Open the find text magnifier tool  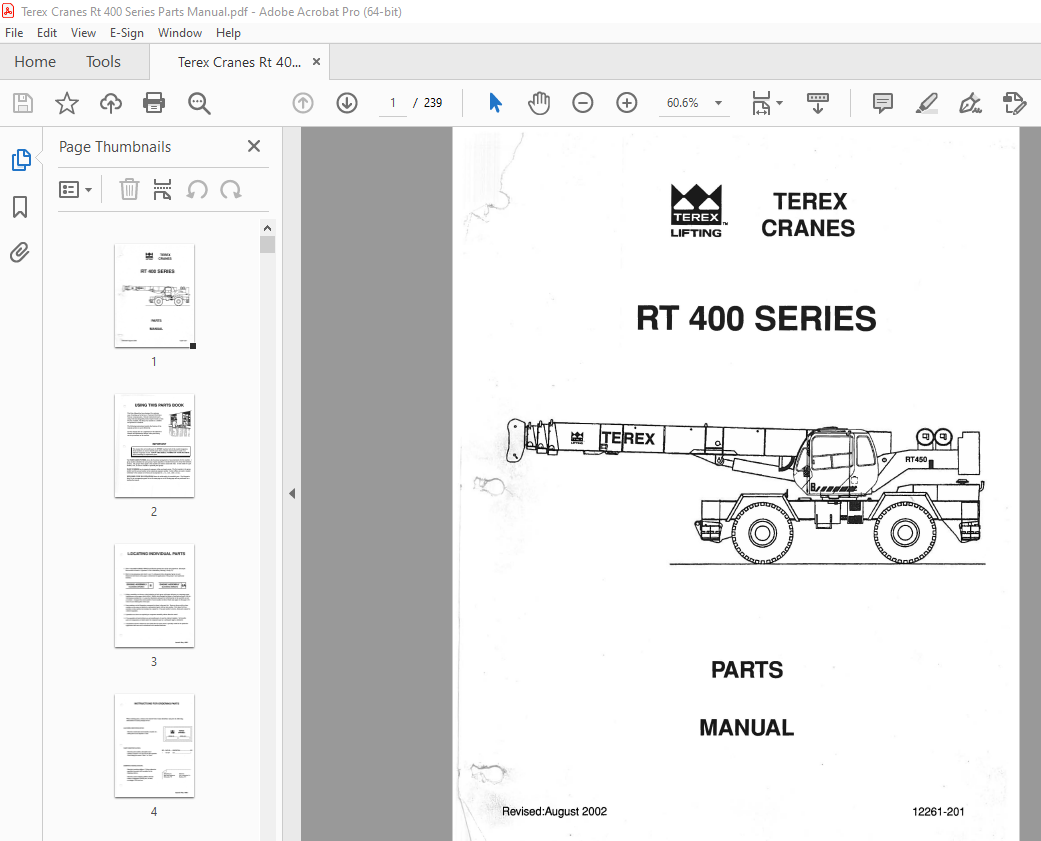(199, 103)
